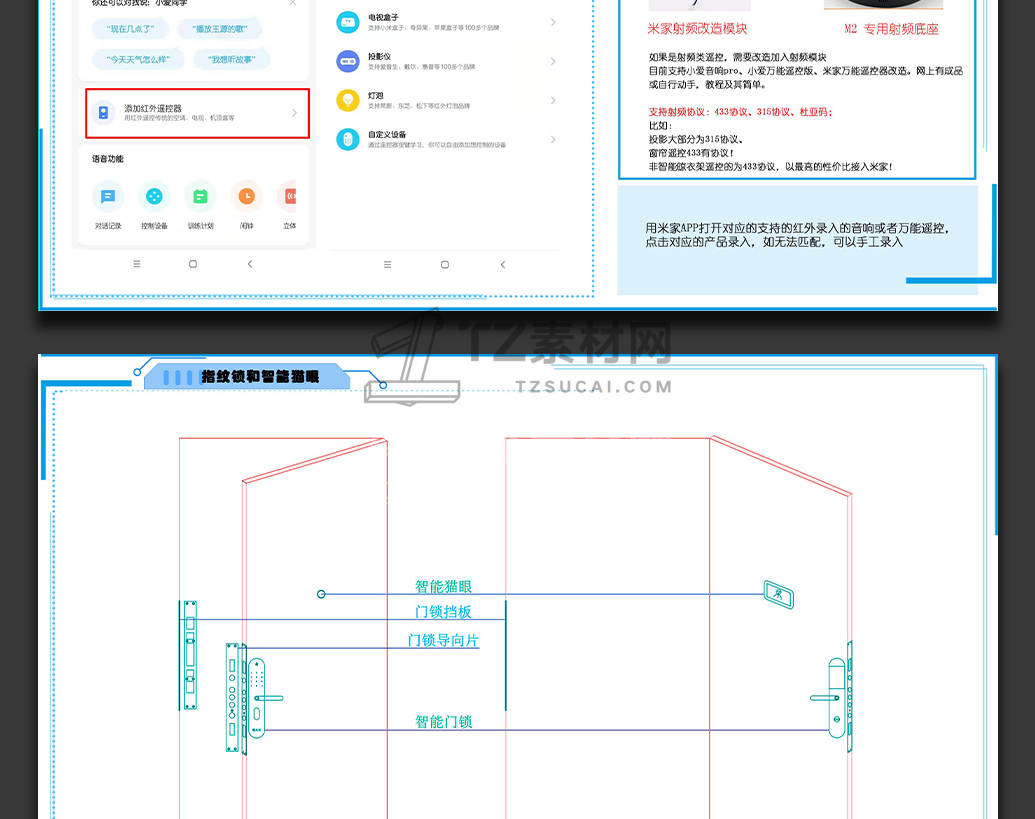Click the smart lock inner handle on the right door
The height and width of the screenshot is (819, 1035).
[x=834, y=698]
